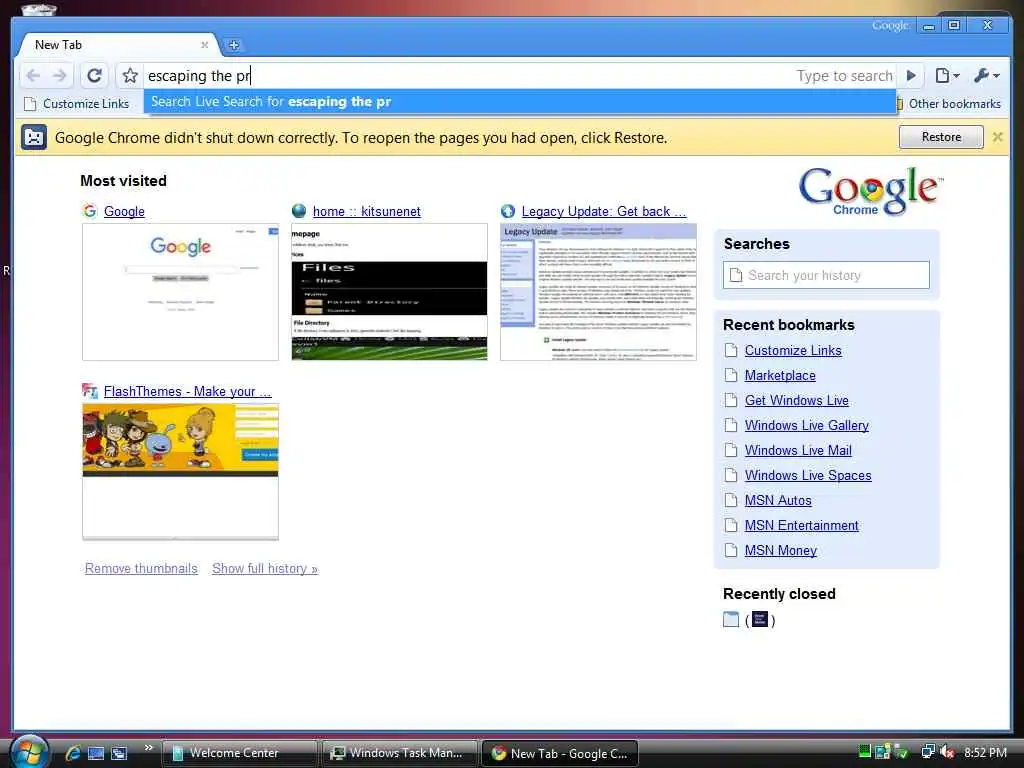Click the 8:52 PM system clock
Viewport: 1024px width, 768px height.
pyautogui.click(x=985, y=752)
